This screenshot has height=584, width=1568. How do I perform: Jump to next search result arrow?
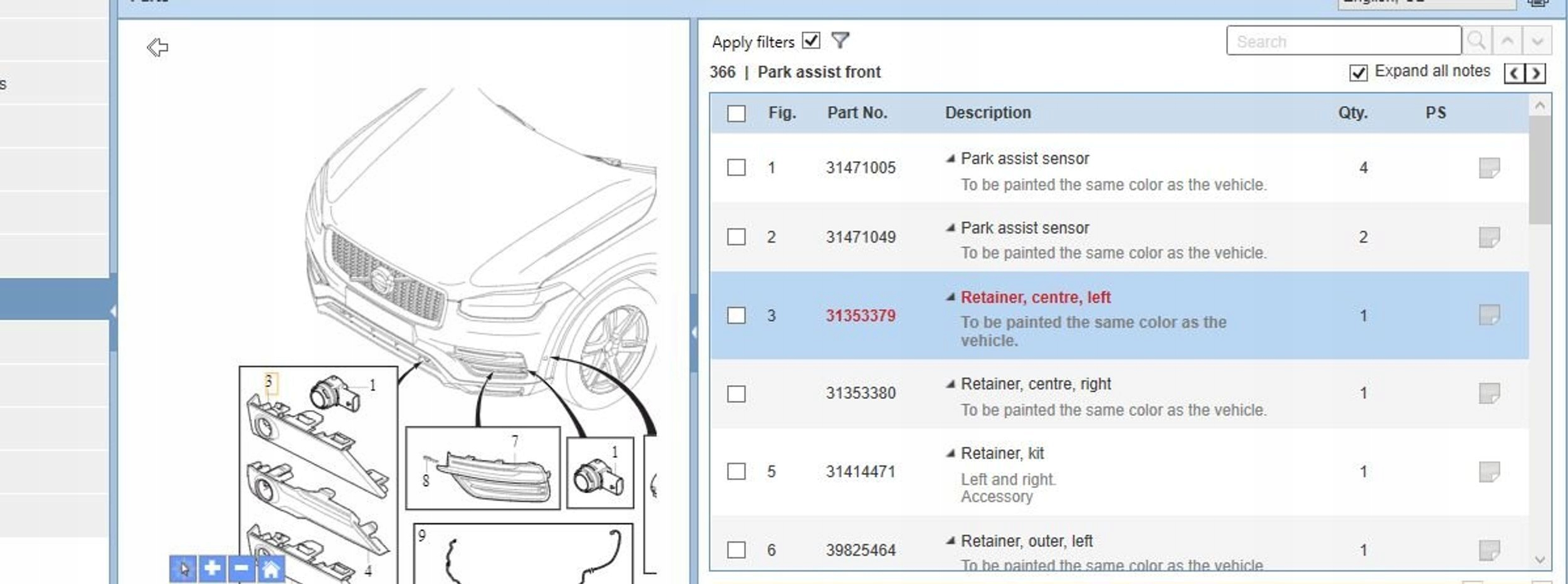[x=1537, y=41]
